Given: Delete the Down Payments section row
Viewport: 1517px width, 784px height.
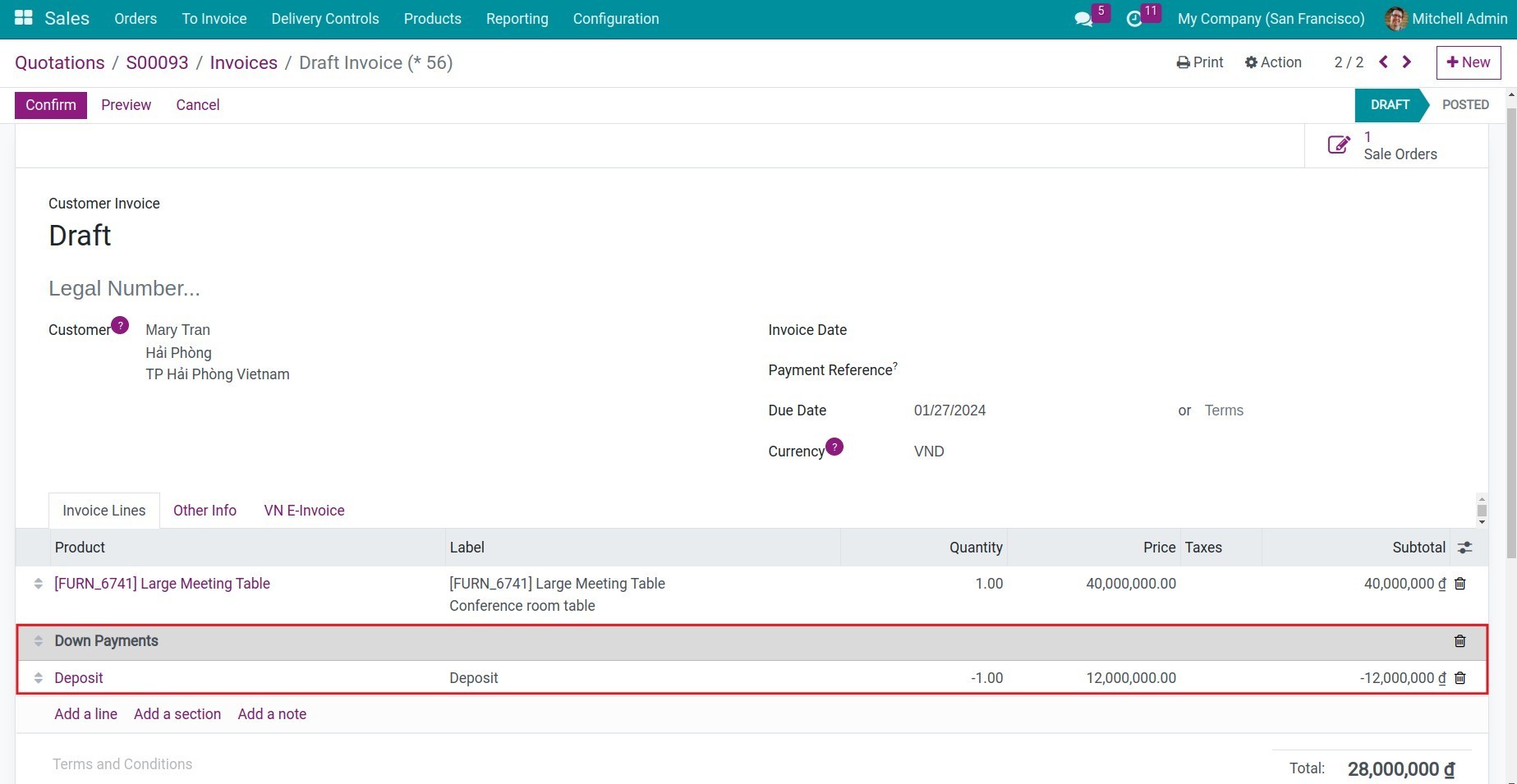Looking at the screenshot, I should 1460,641.
